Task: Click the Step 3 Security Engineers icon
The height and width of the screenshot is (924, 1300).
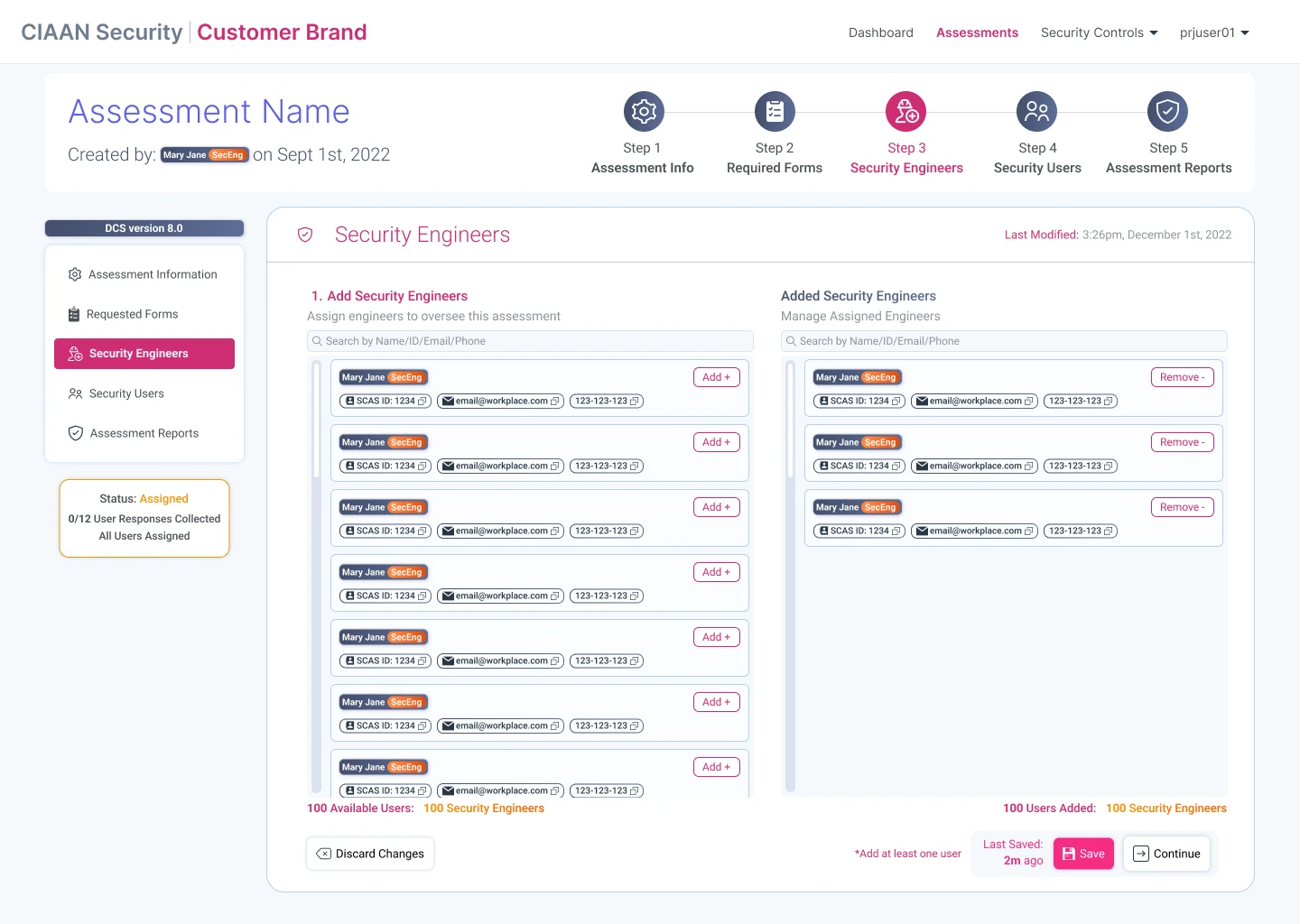Action: 905,112
